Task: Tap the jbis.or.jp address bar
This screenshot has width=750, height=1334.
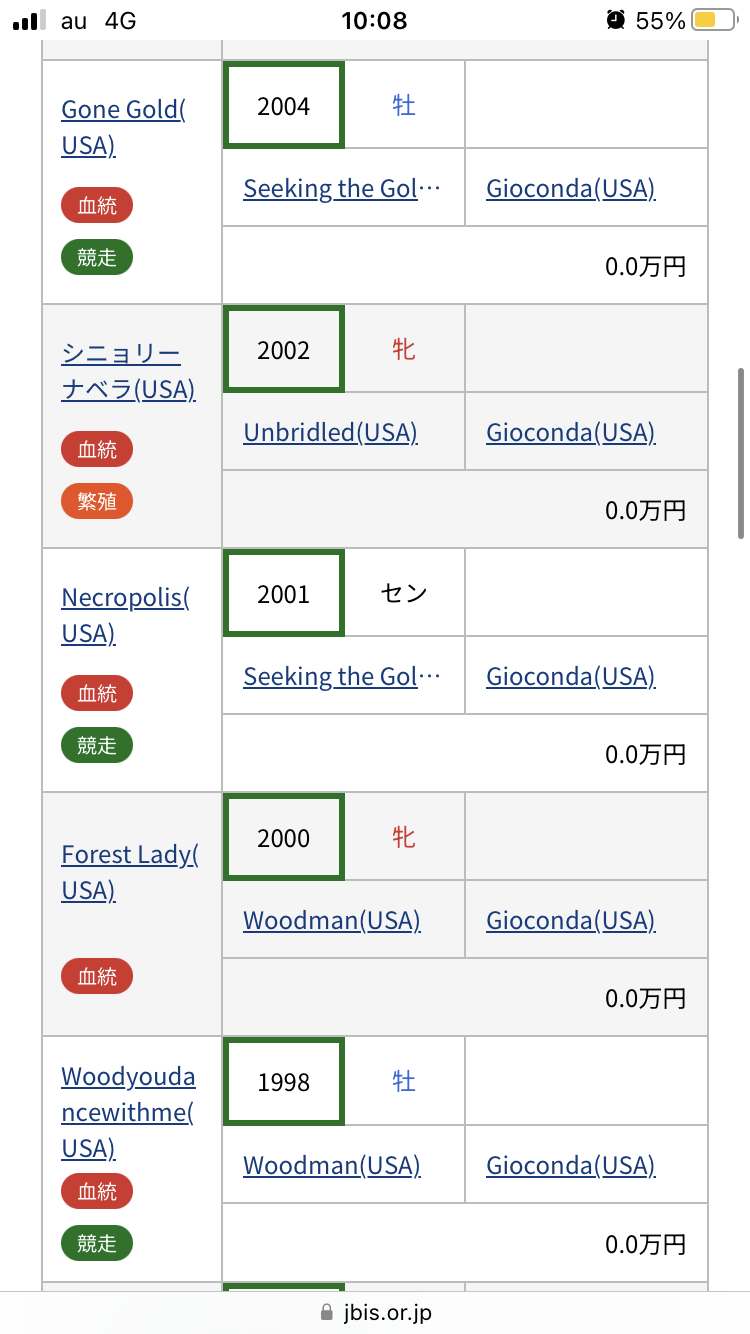Action: (x=375, y=1312)
